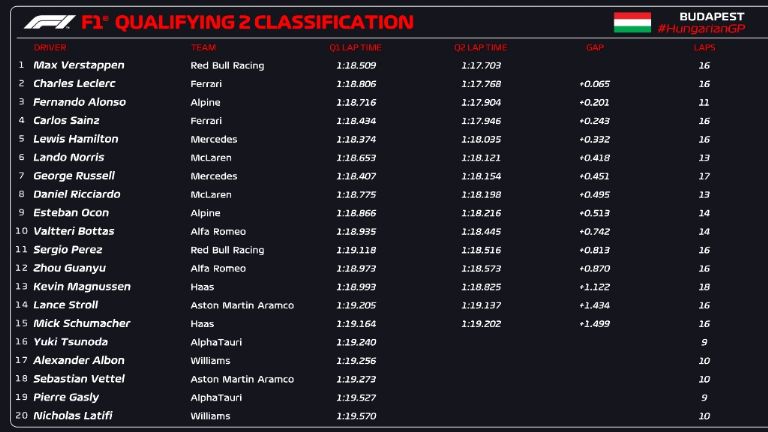Click Mick Schumacher's gap +1.499
This screenshot has width=768, height=432.
594,324
